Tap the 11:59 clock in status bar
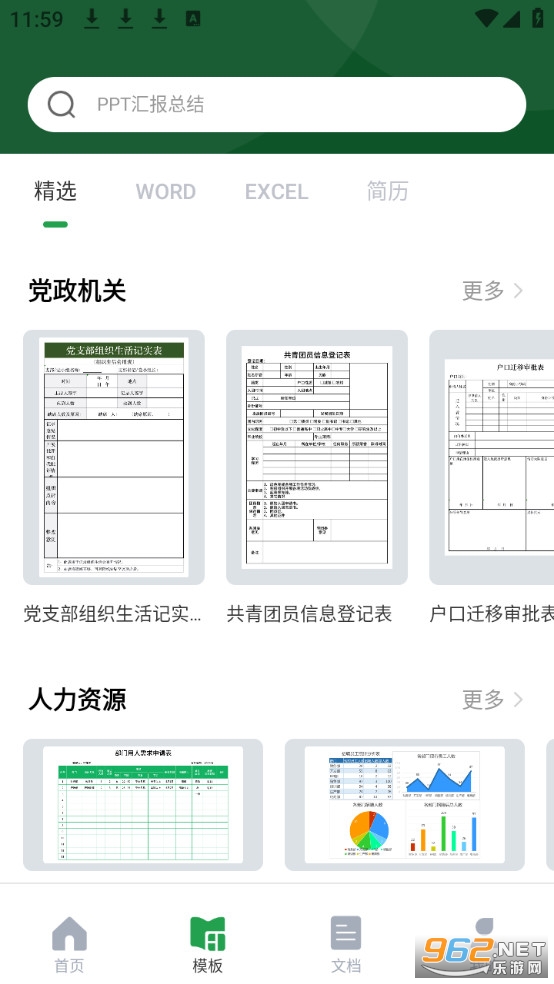 tap(36, 19)
